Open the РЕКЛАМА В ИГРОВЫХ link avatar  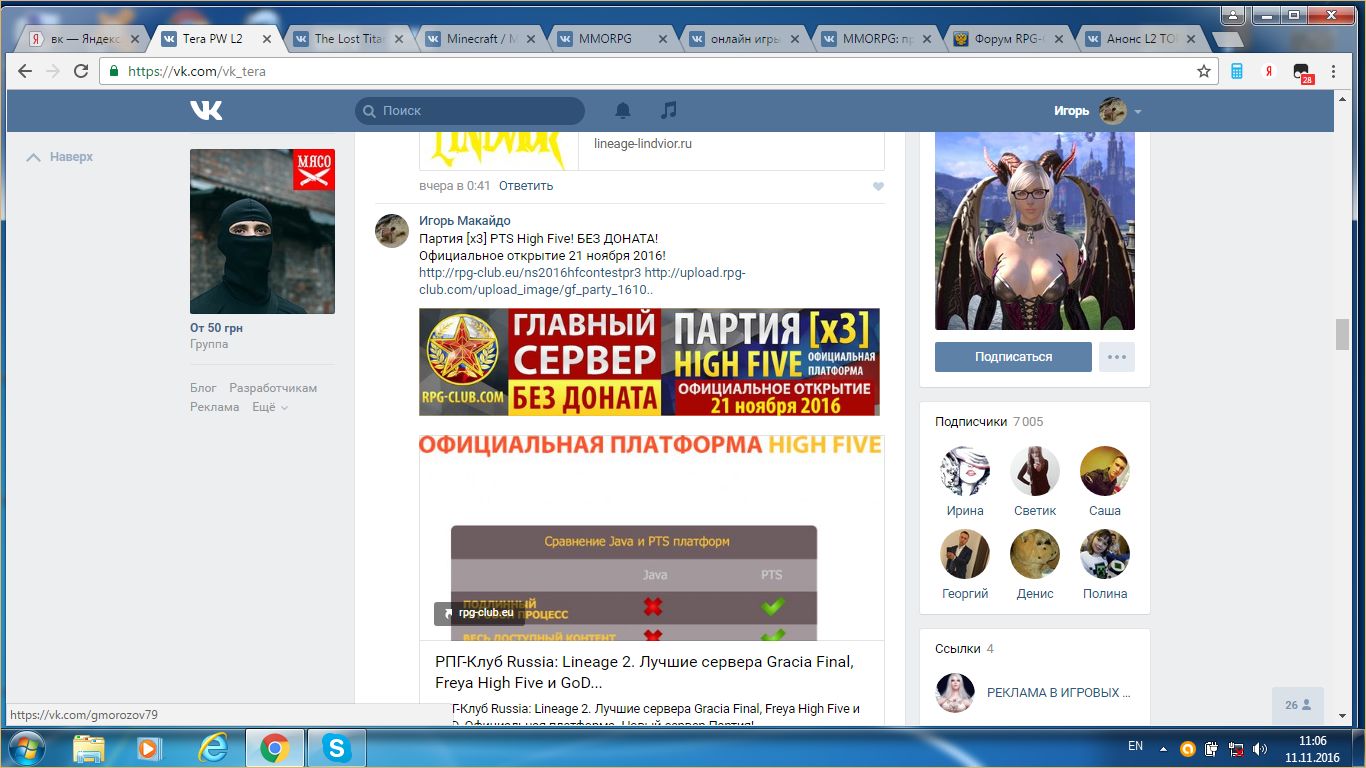point(955,692)
